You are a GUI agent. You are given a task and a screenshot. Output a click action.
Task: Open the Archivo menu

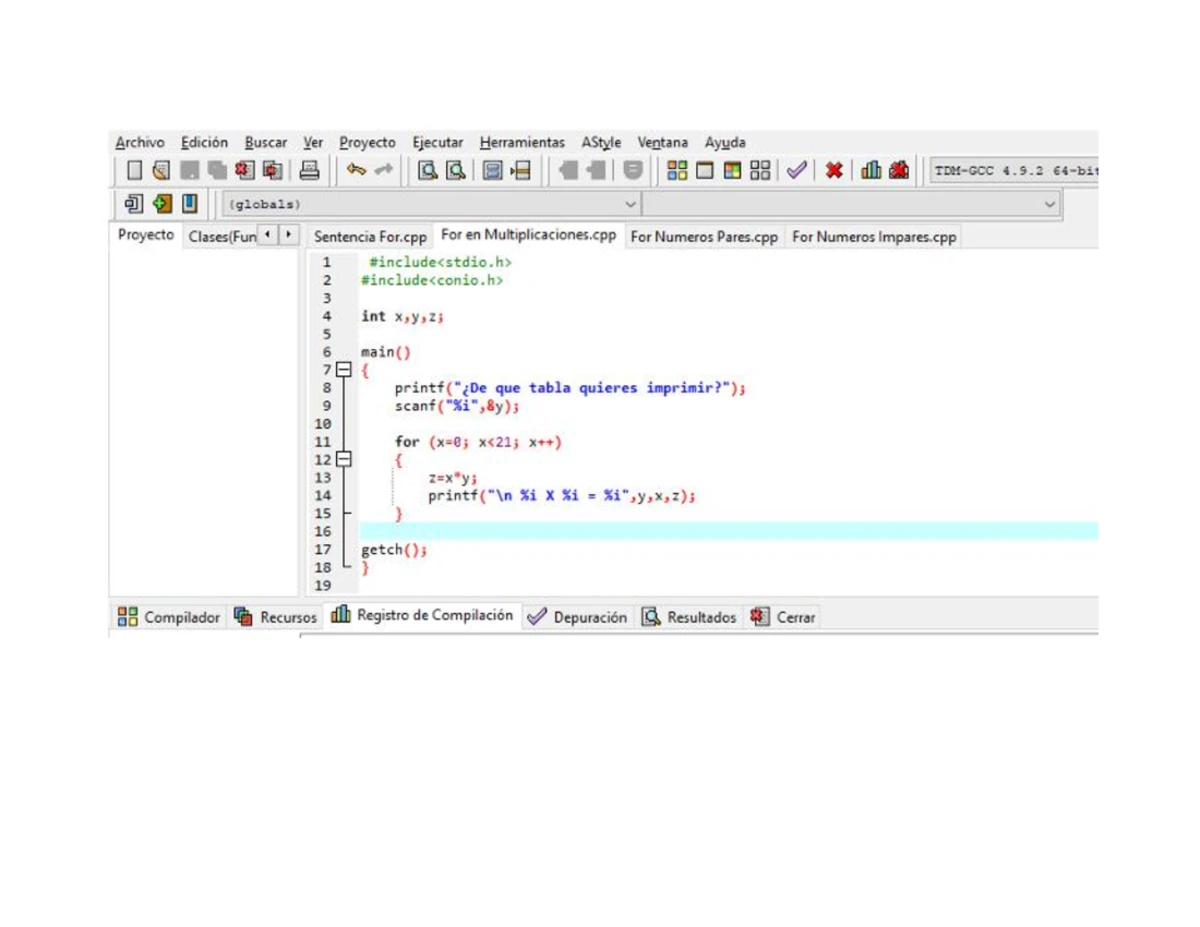[x=140, y=143]
